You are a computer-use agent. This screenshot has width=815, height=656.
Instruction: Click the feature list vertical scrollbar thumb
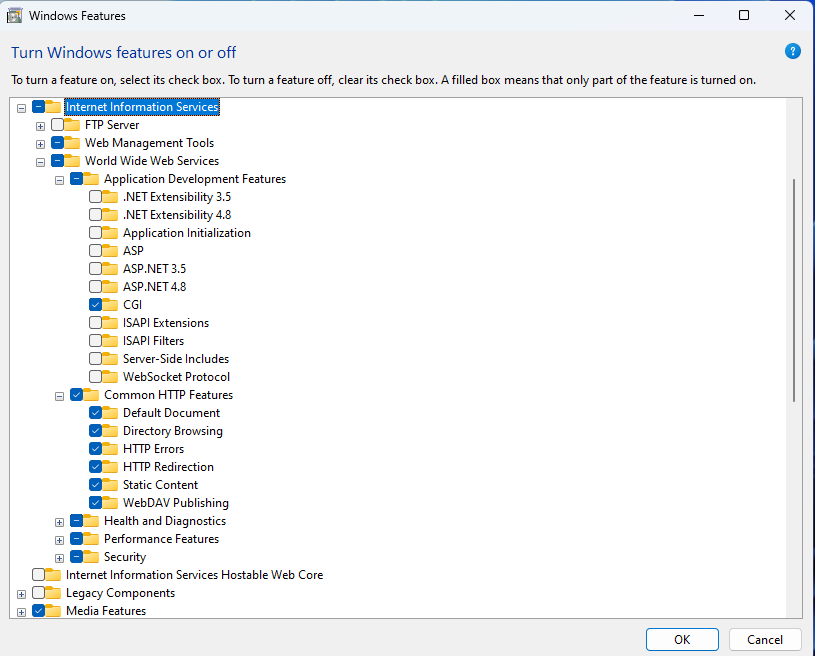(794, 290)
